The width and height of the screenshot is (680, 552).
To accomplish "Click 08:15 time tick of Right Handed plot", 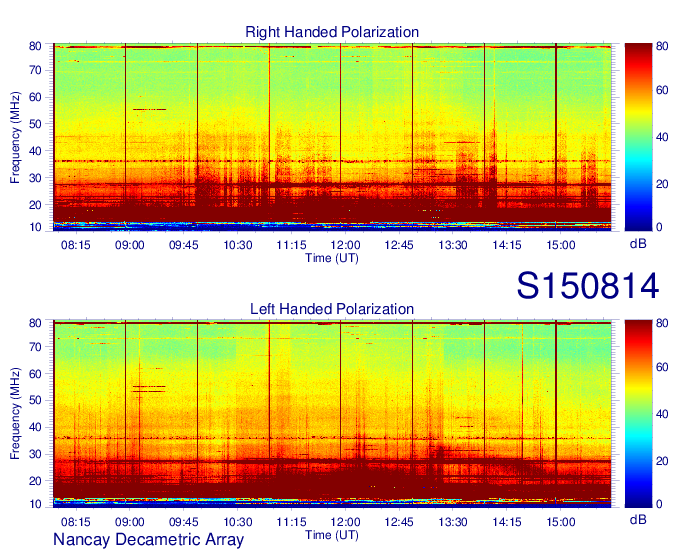I will coord(76,245).
